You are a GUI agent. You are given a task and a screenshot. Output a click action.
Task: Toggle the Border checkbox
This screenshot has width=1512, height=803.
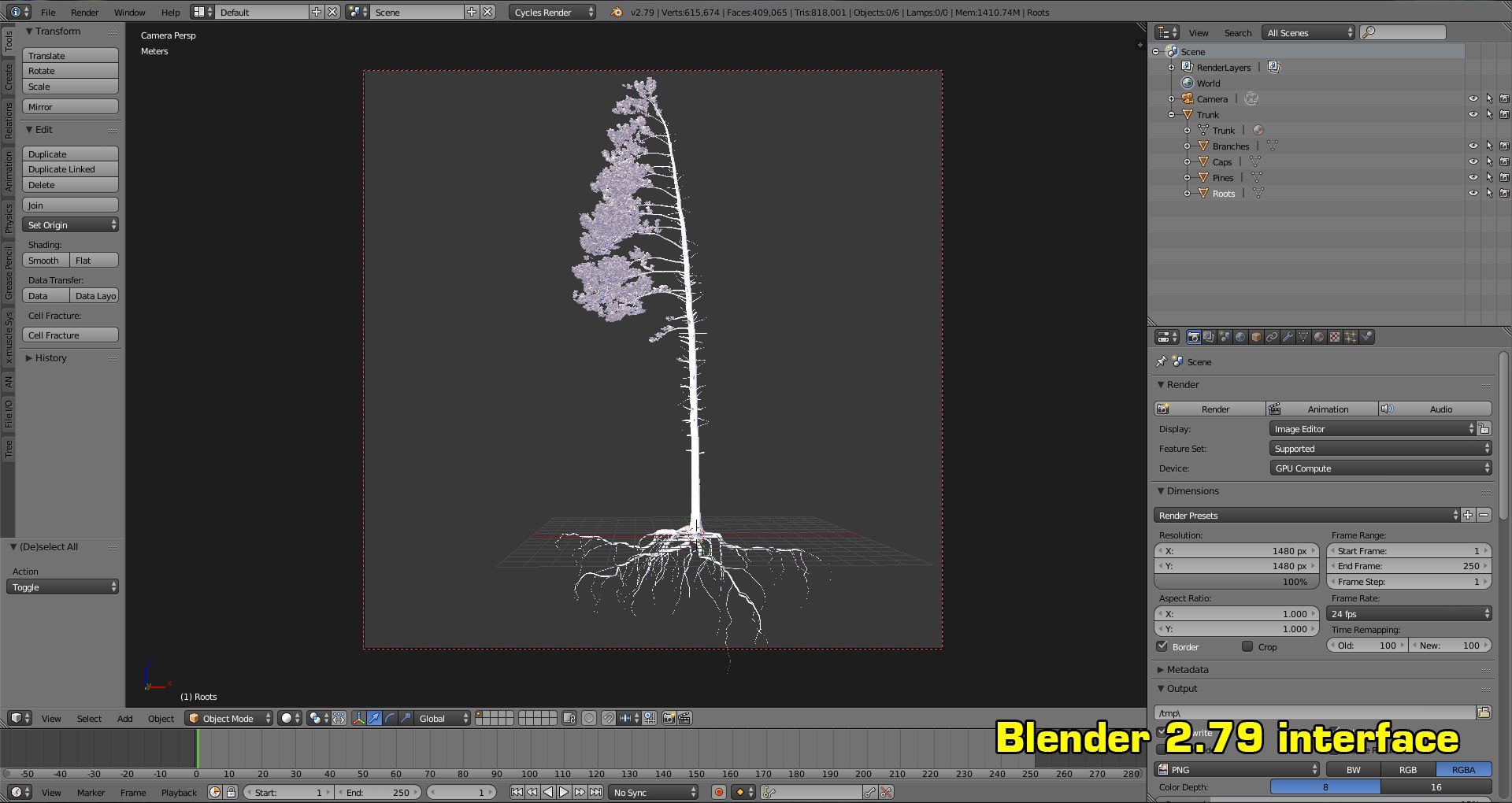click(x=1162, y=646)
